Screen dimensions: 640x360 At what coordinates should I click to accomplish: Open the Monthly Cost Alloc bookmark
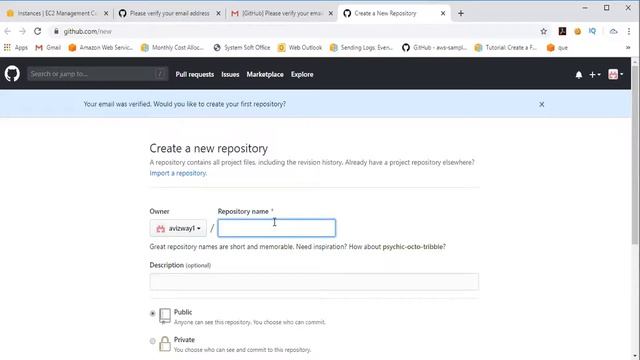click(x=172, y=48)
